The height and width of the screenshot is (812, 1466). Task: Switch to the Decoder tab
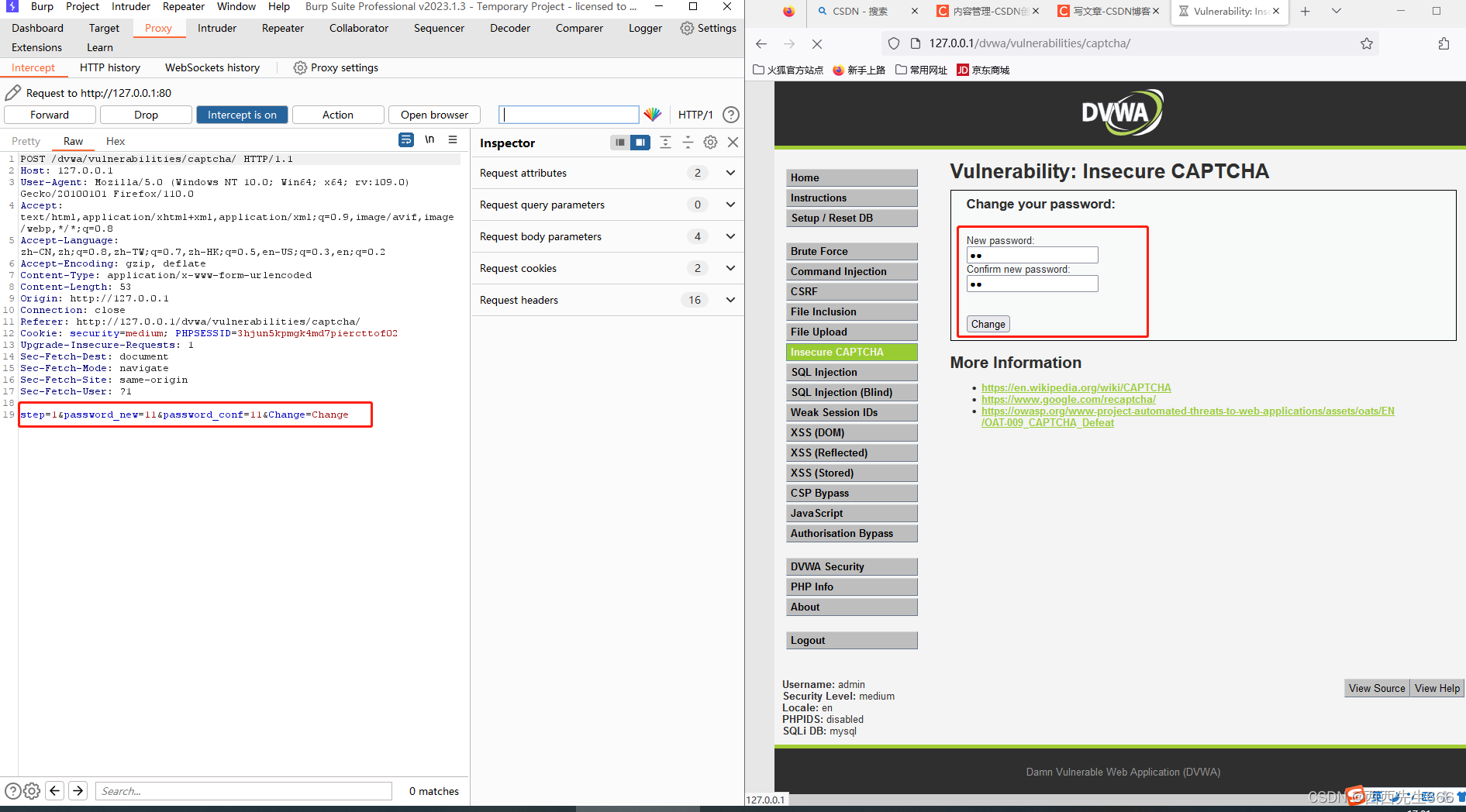click(510, 28)
